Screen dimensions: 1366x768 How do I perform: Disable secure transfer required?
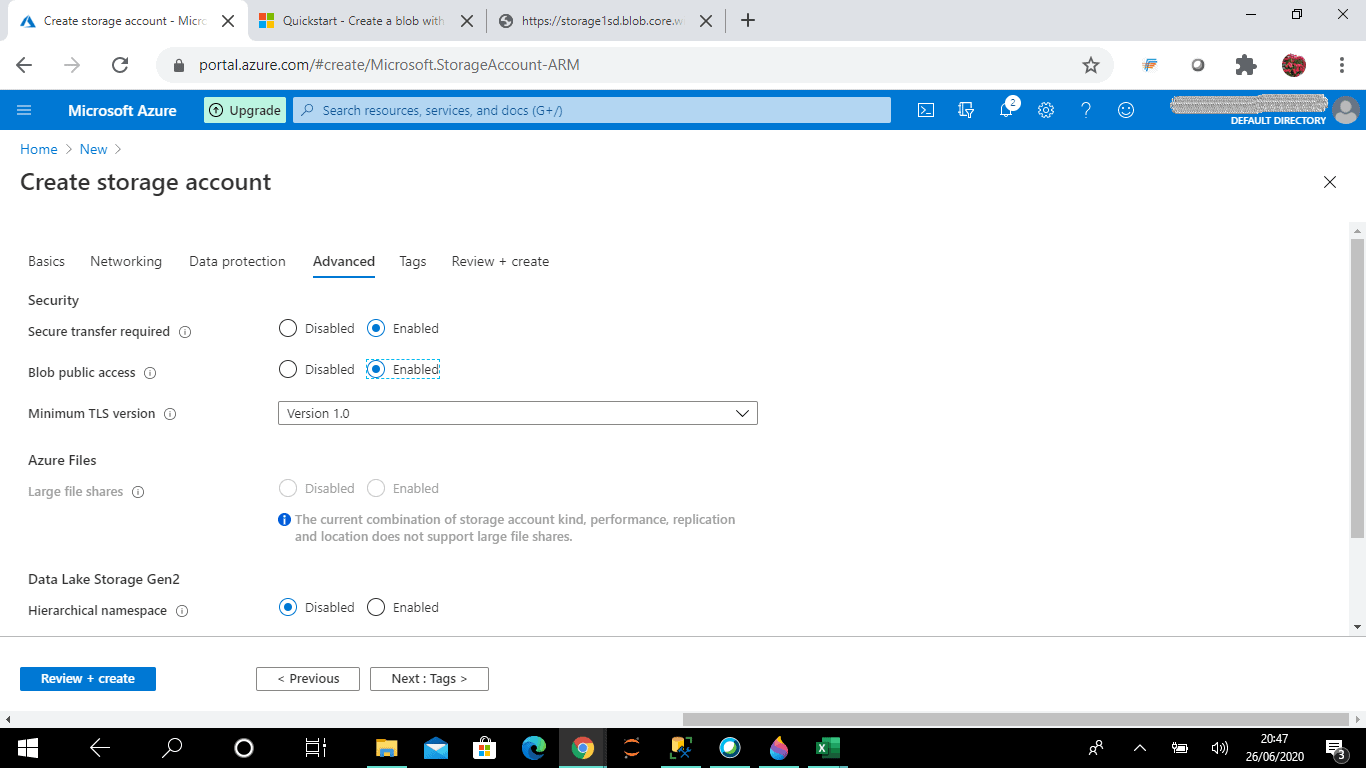[x=288, y=328]
